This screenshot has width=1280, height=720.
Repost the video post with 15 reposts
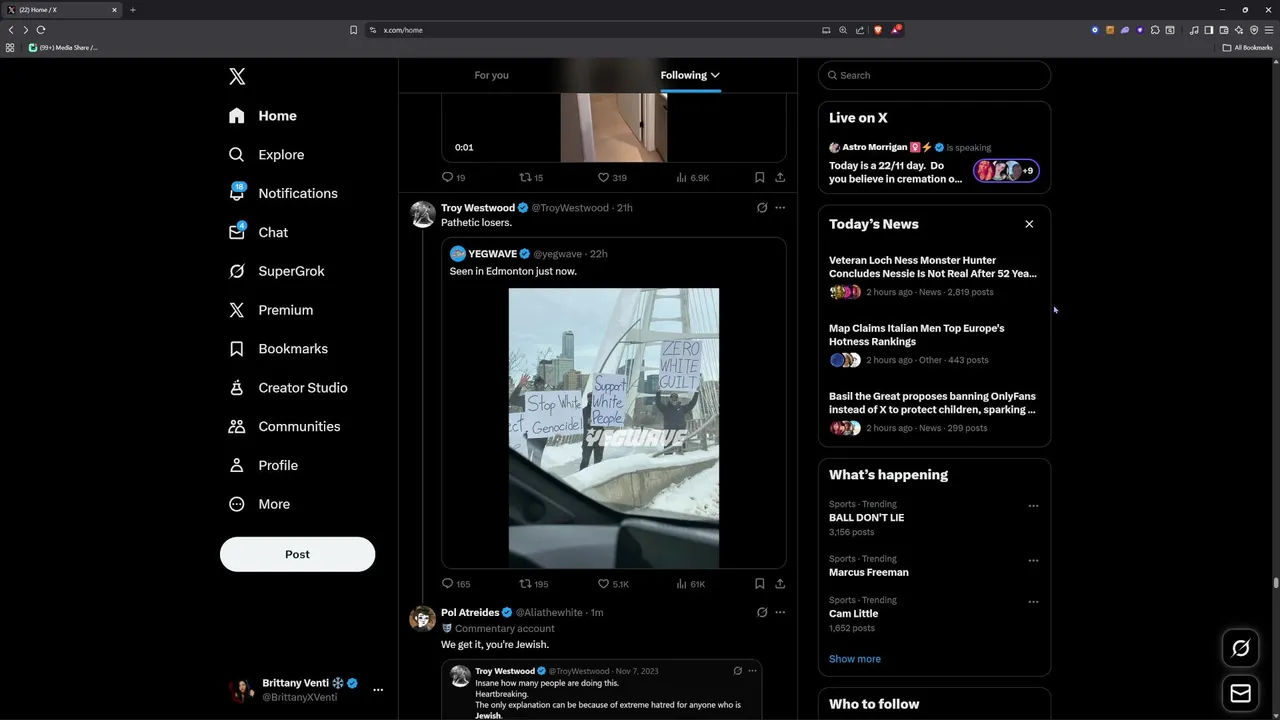[531, 178]
